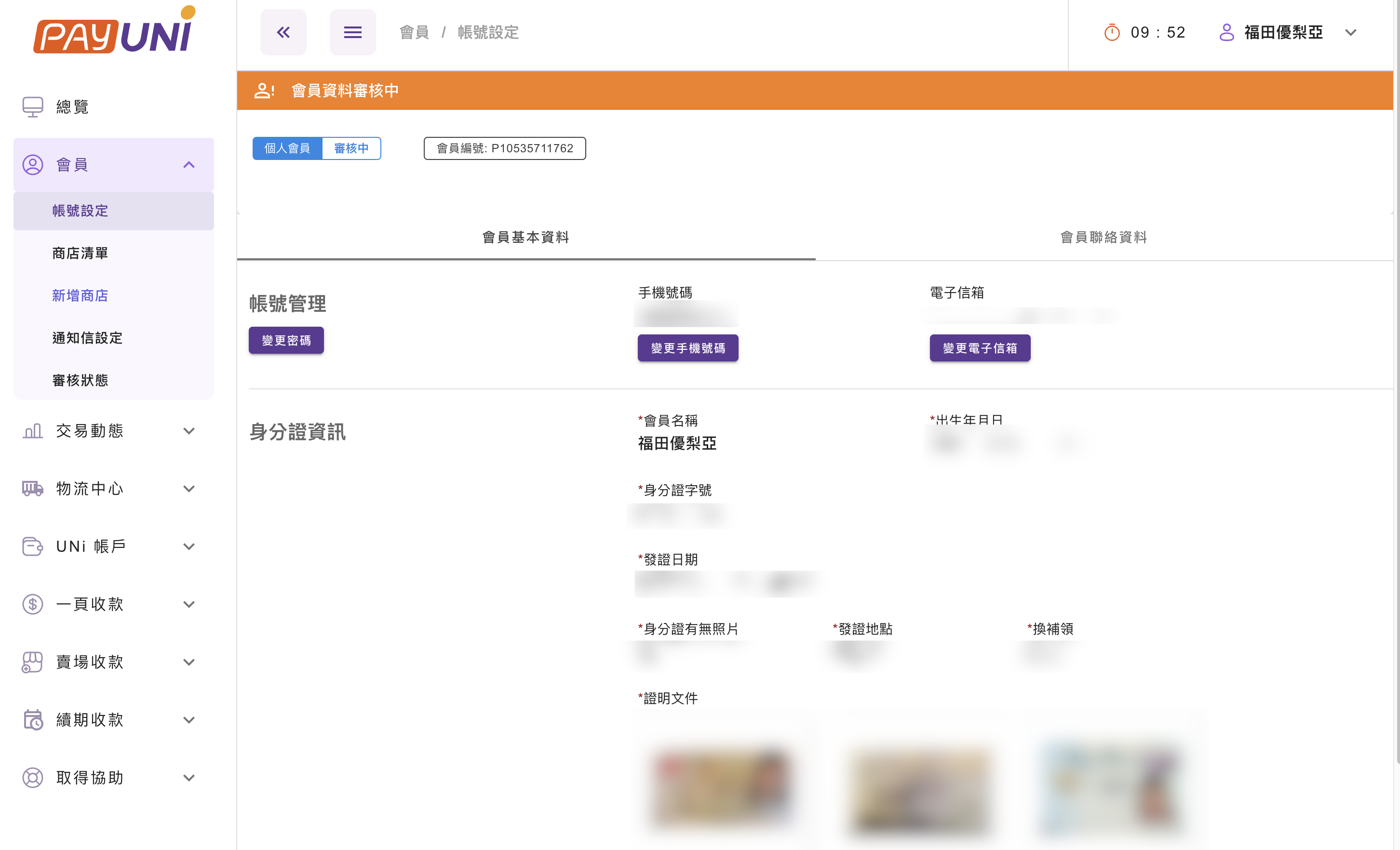Toggle the hamburger menu button
This screenshot has height=850, width=1400.
352,32
